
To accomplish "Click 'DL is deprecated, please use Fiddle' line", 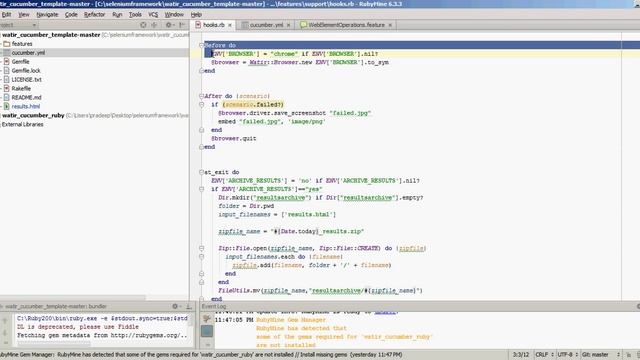I will point(78,327).
